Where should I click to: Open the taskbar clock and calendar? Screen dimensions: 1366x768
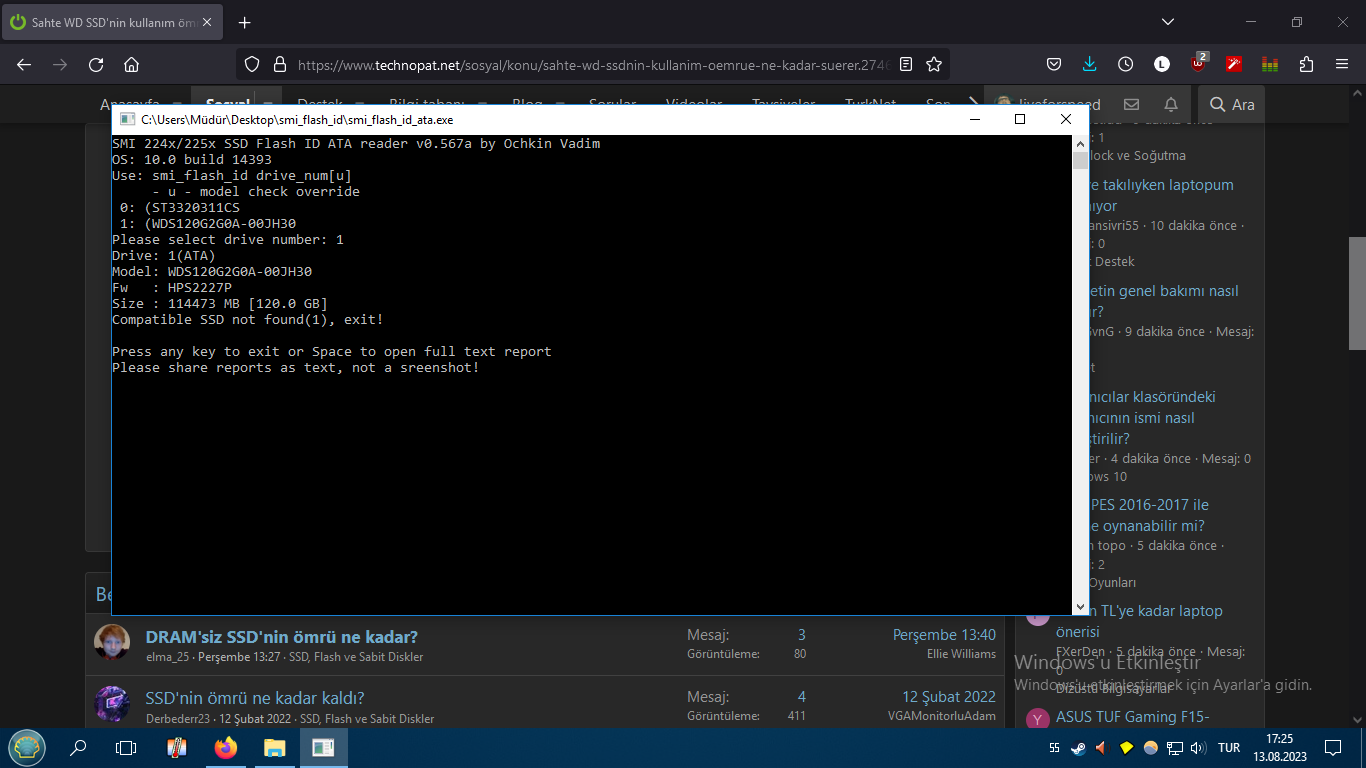tap(1280, 748)
